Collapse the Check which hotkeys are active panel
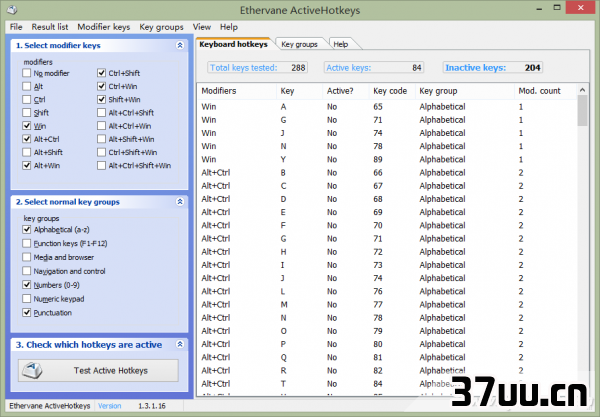Screen dimensions: 600x417 point(180,344)
